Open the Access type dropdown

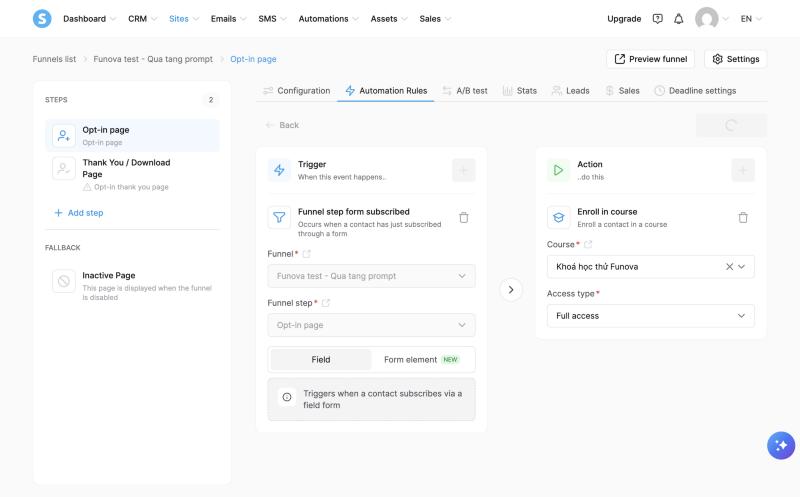click(651, 316)
